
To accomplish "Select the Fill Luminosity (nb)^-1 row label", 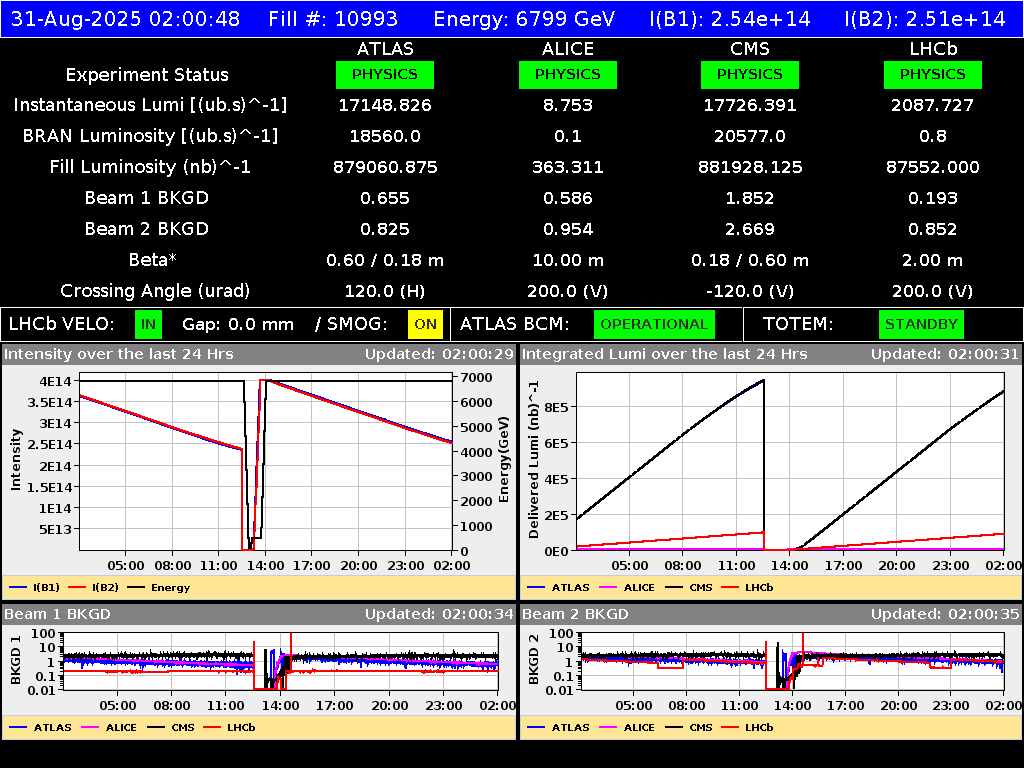I will 150,167.
